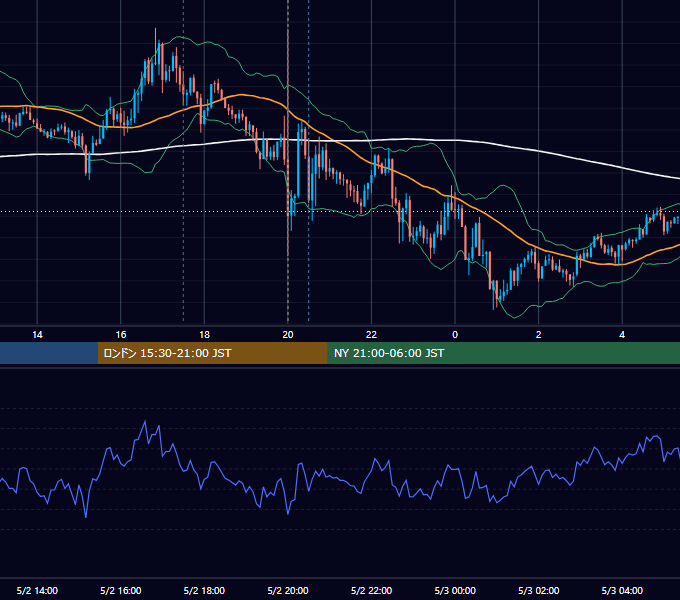
Task: Click the 14 hour axis label
Action: pos(37,335)
